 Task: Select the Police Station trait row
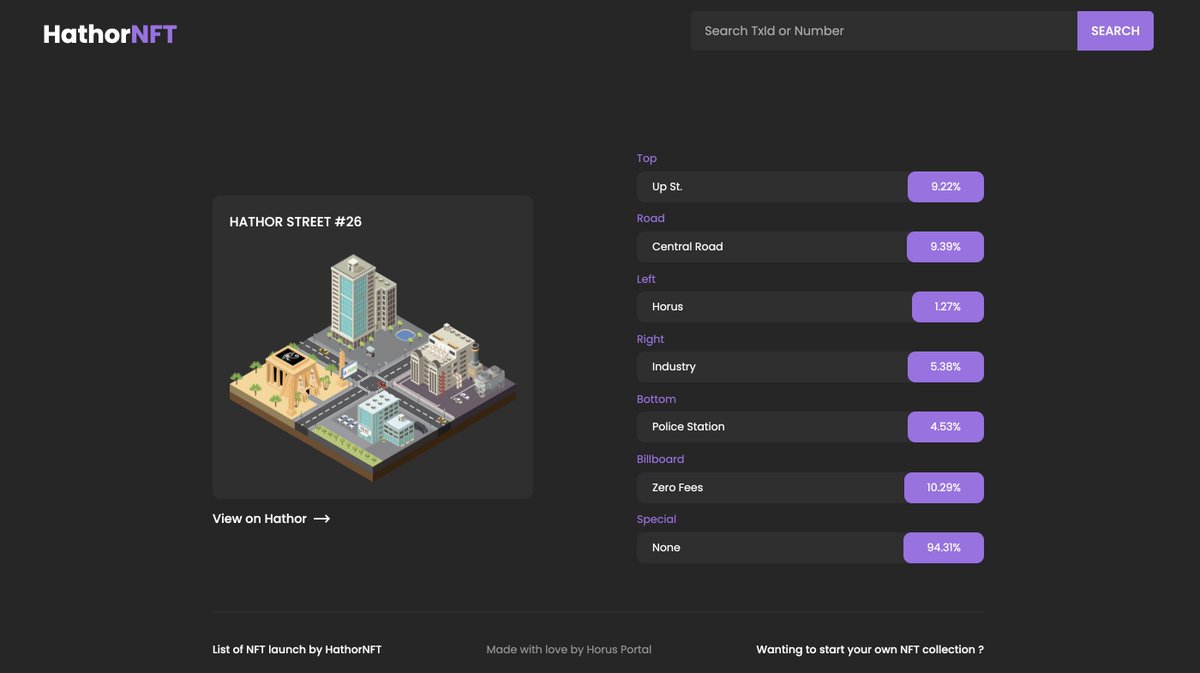coord(810,427)
